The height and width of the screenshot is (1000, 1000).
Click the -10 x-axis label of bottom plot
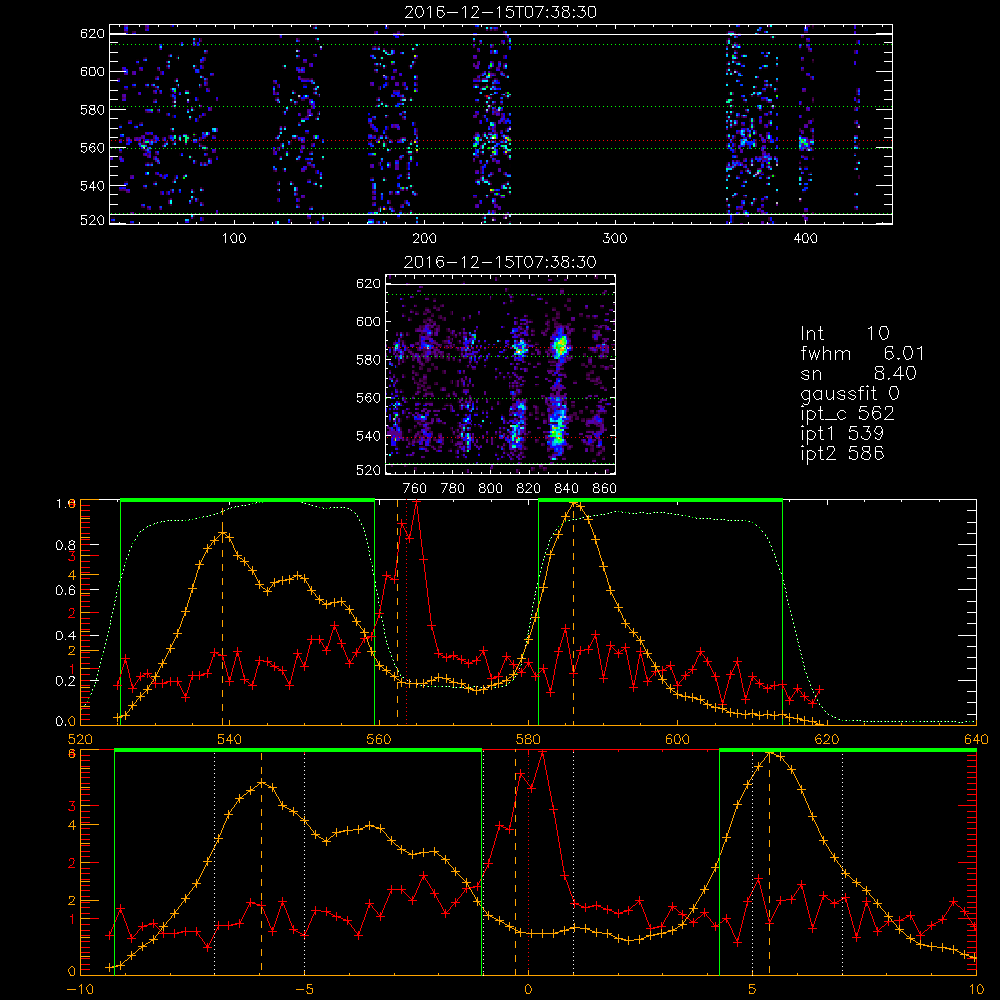coord(80,989)
